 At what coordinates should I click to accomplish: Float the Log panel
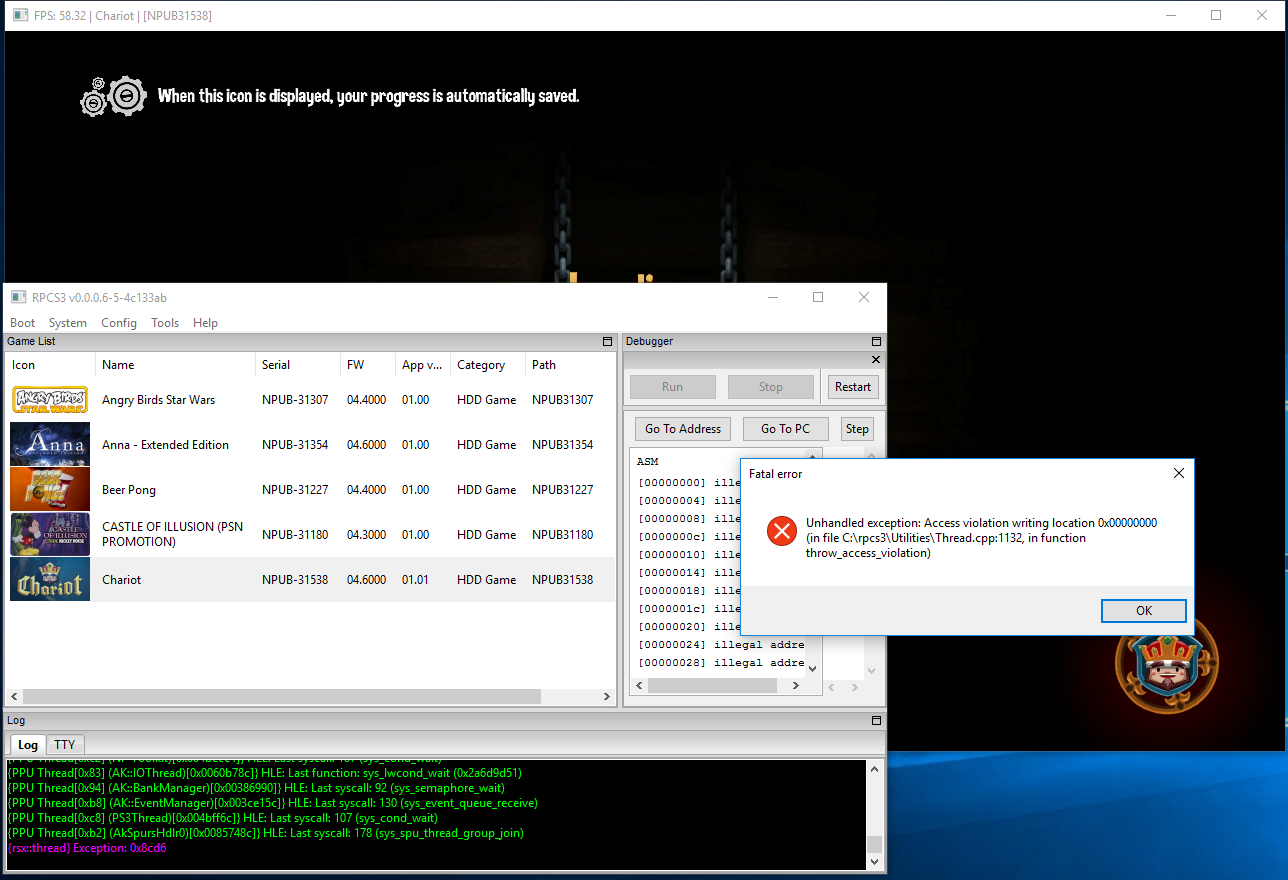877,721
